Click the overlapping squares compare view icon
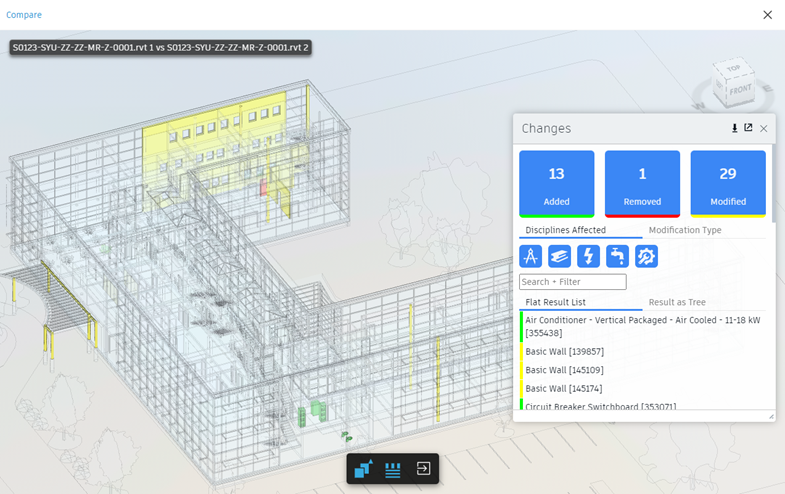 (363, 469)
